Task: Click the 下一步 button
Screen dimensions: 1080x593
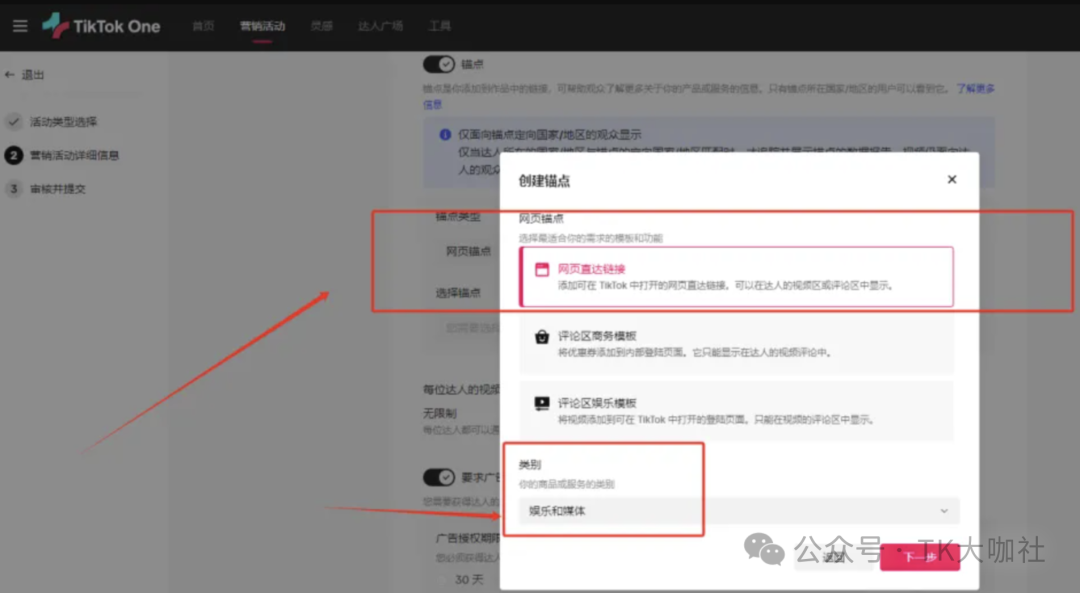Action: (919, 557)
